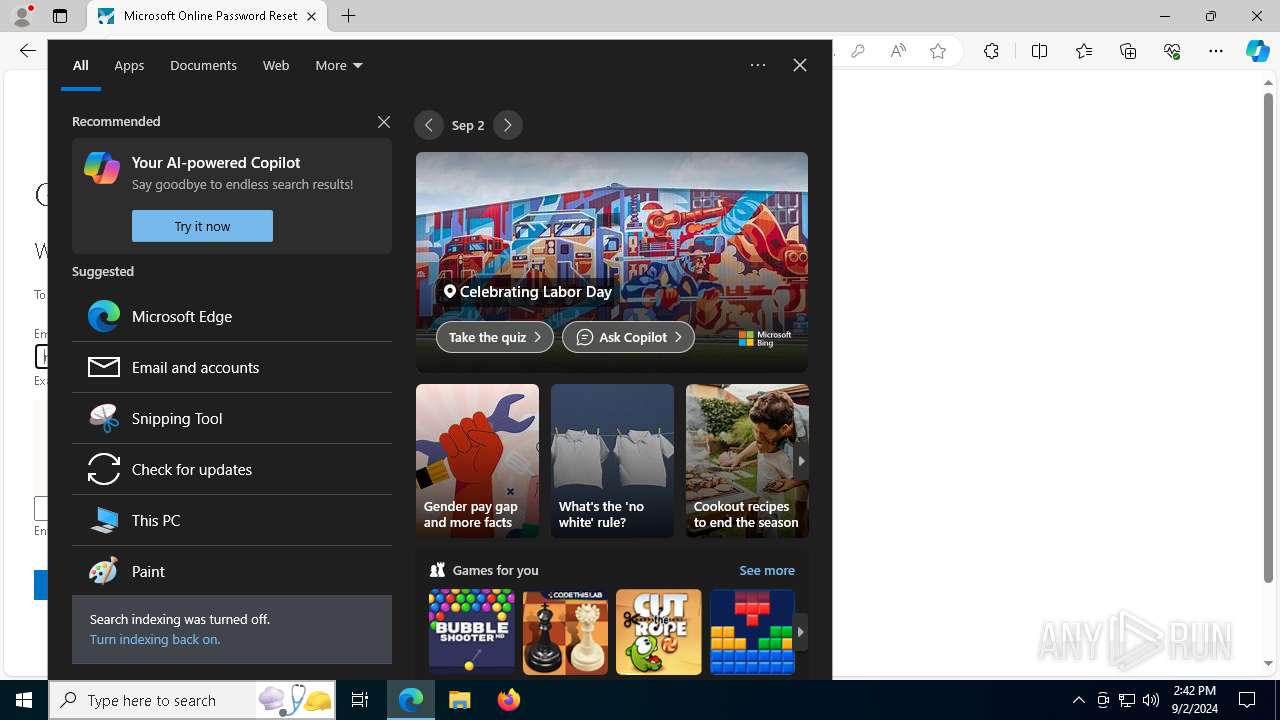The height and width of the screenshot is (720, 1280).
Task: Add this page to favorites star
Action: pyautogui.click(x=938, y=51)
